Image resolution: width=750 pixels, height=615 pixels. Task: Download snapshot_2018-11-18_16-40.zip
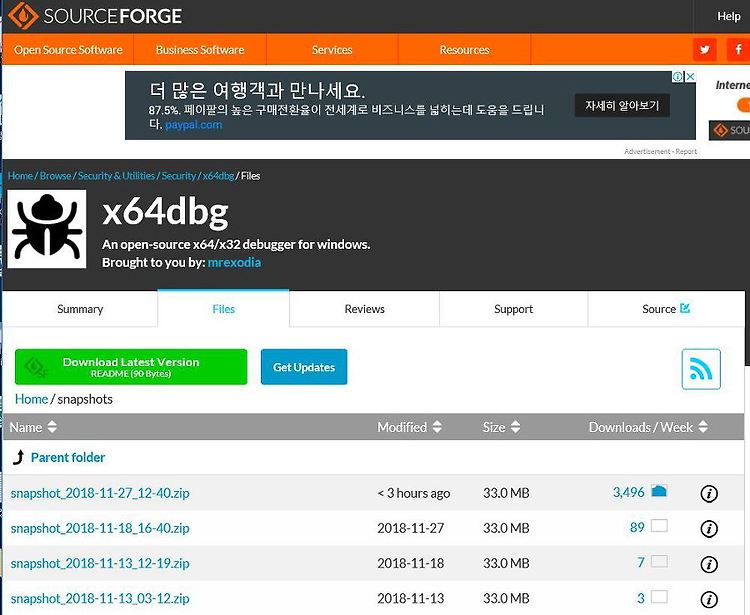point(100,528)
